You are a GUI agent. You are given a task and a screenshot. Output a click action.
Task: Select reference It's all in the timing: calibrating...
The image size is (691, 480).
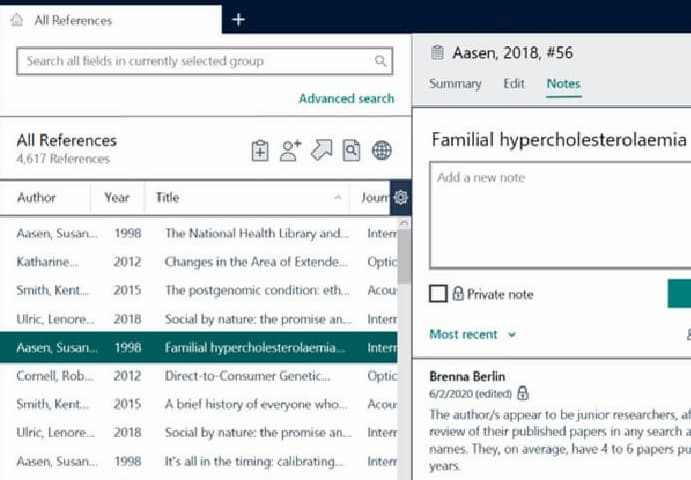click(x=198, y=461)
